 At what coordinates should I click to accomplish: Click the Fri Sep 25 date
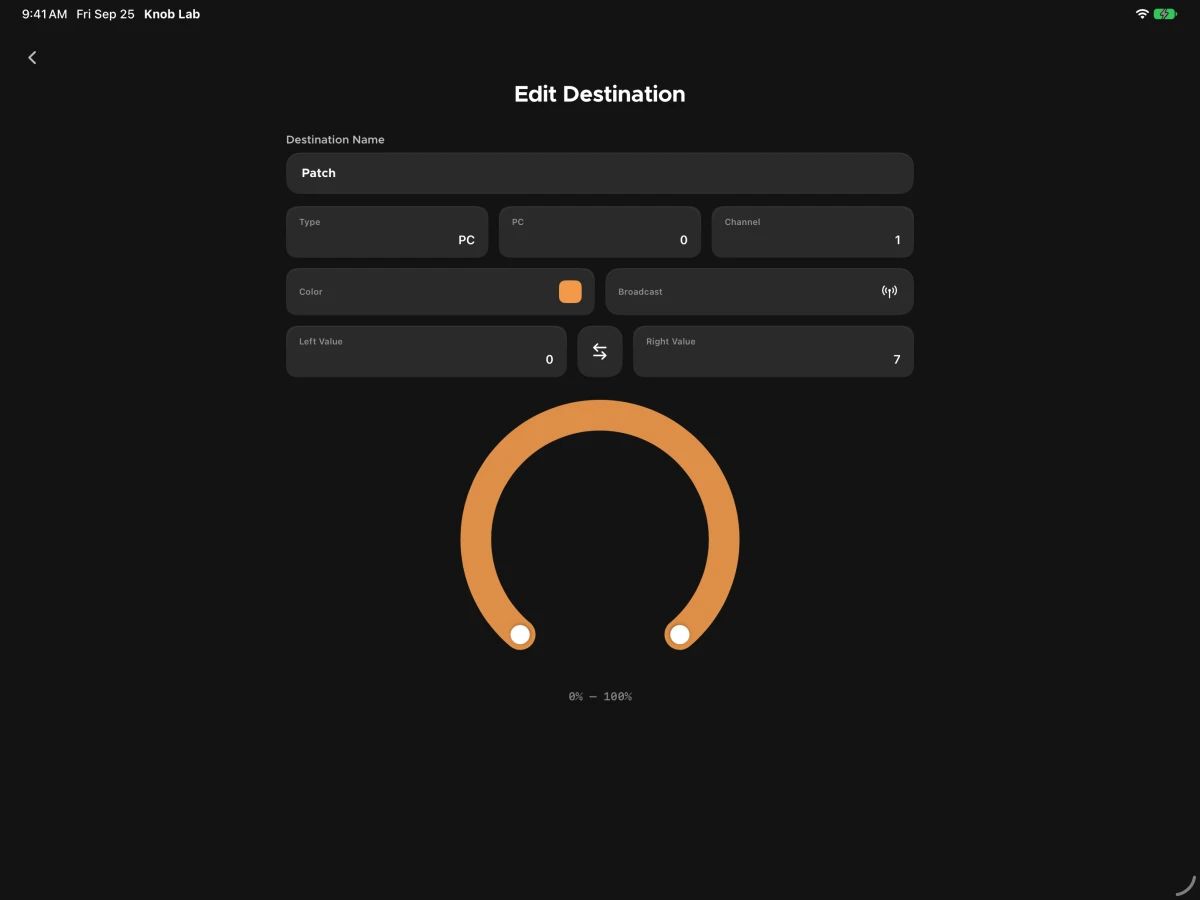pos(106,14)
